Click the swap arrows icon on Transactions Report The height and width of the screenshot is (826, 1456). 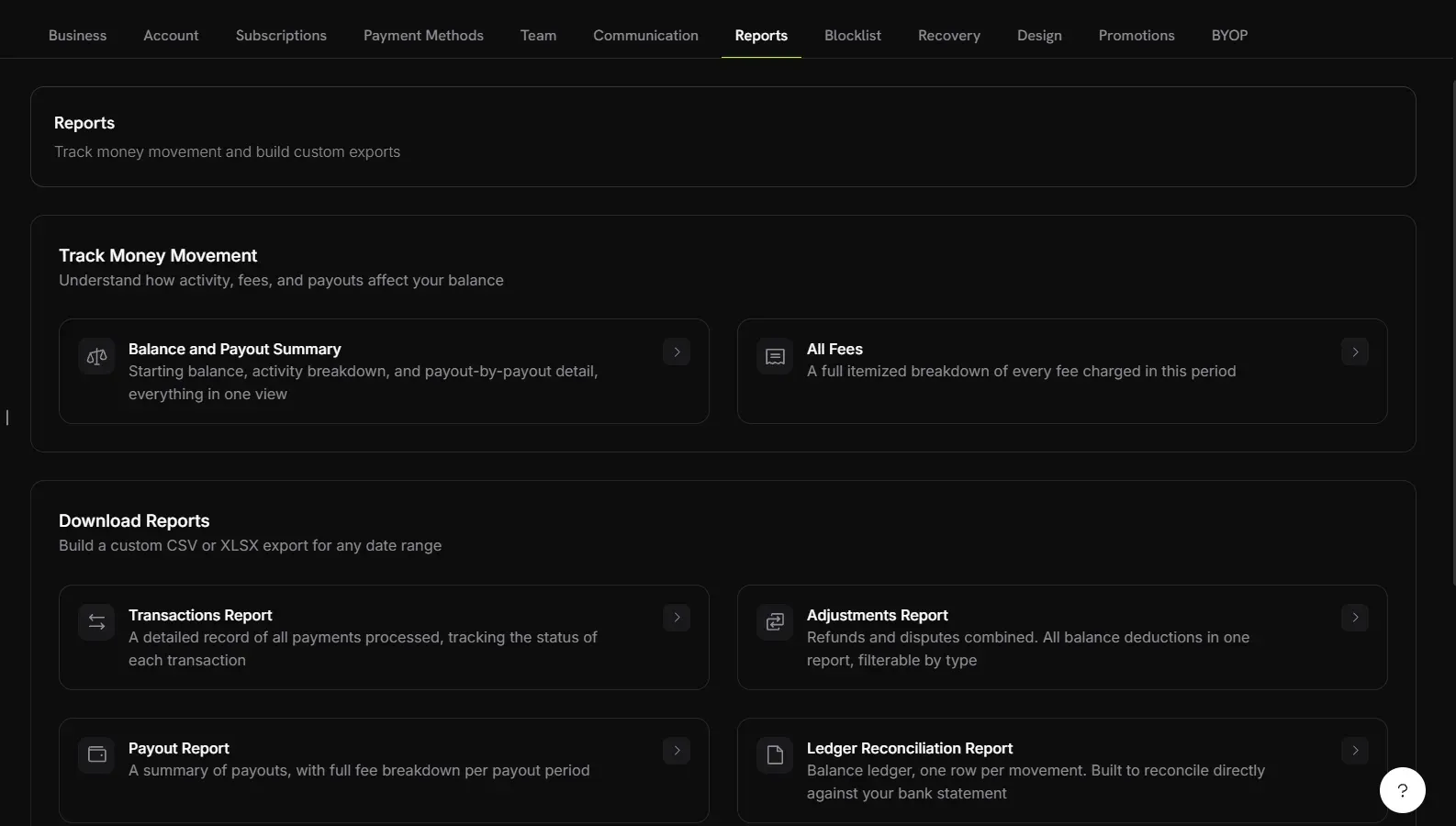coord(96,622)
